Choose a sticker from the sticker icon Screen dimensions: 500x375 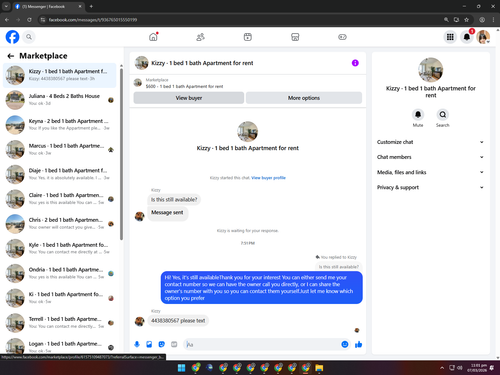coord(162,344)
